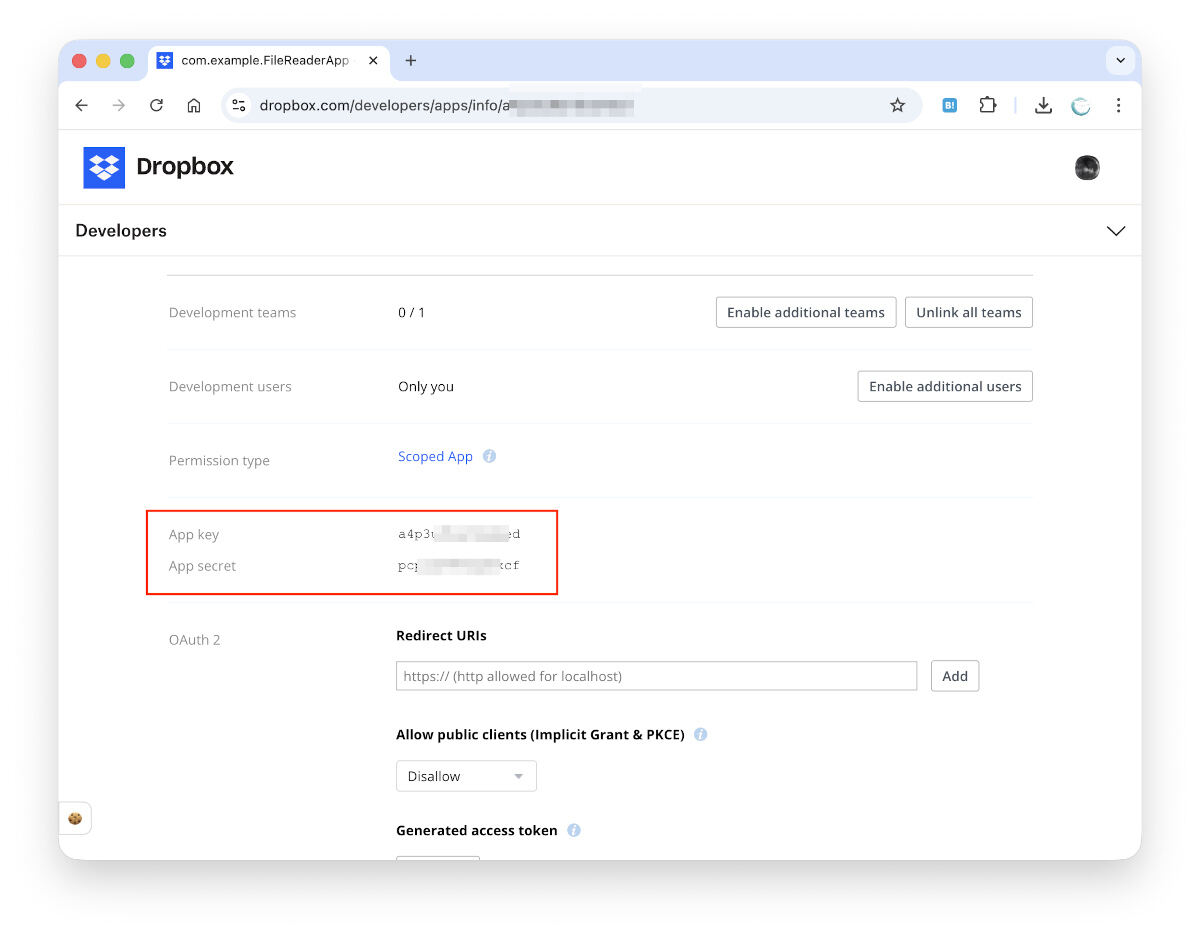This screenshot has width=1200, height=937.
Task: Click the 'Permission type' label
Action: pos(219,461)
